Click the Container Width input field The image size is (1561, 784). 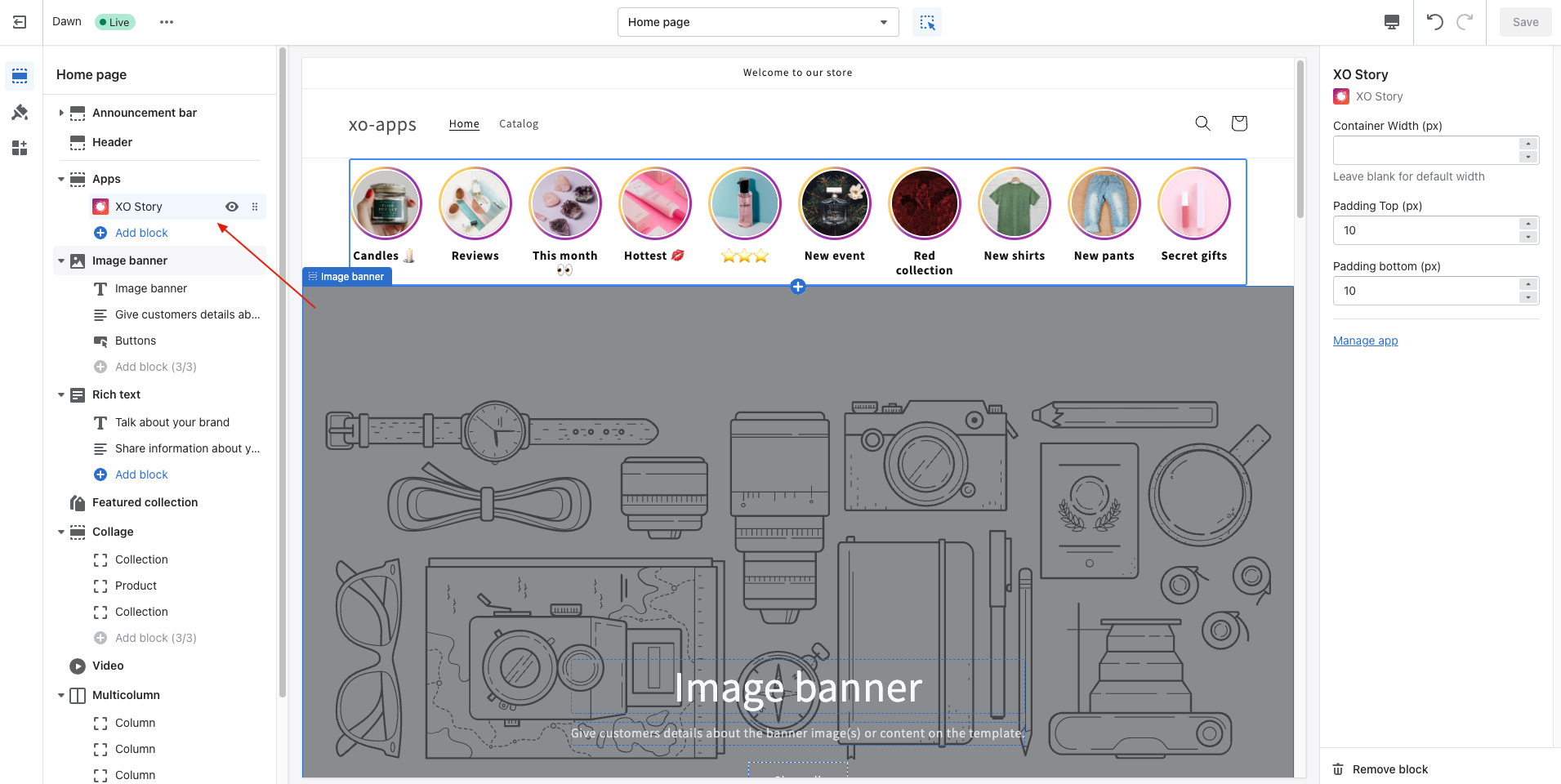click(1425, 150)
